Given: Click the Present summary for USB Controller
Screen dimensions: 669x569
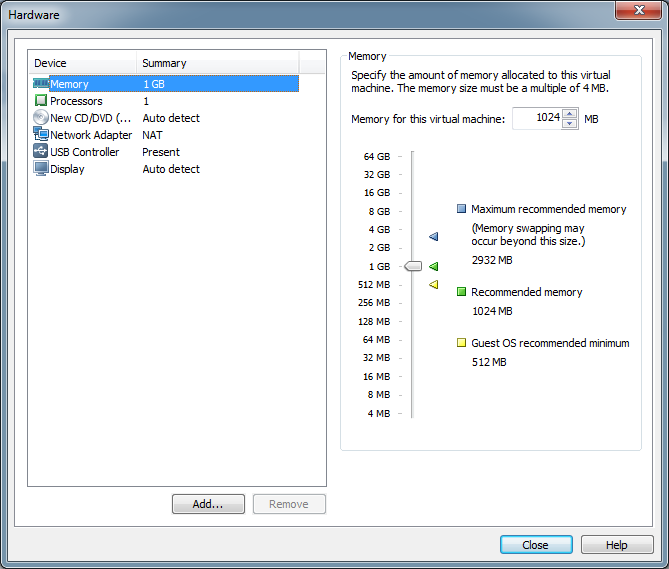Looking at the screenshot, I should (161, 152).
